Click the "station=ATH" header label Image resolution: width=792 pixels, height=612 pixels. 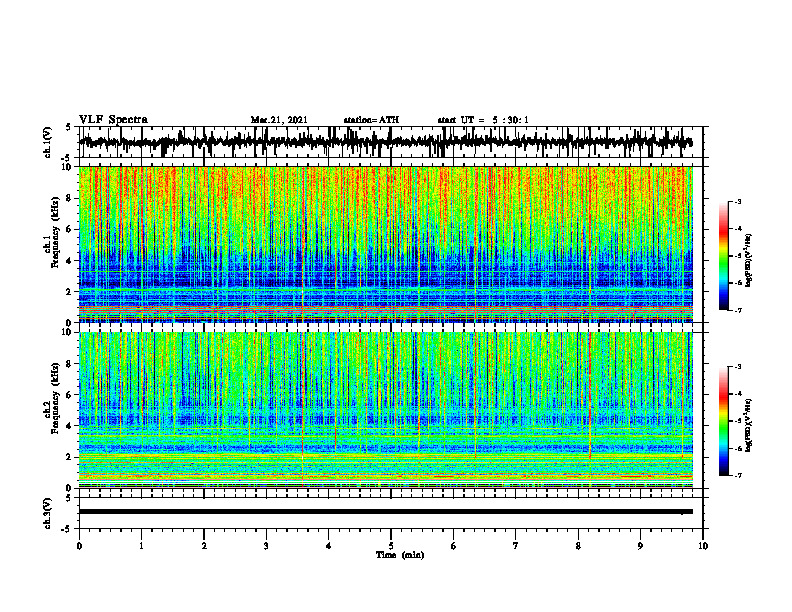point(371,120)
